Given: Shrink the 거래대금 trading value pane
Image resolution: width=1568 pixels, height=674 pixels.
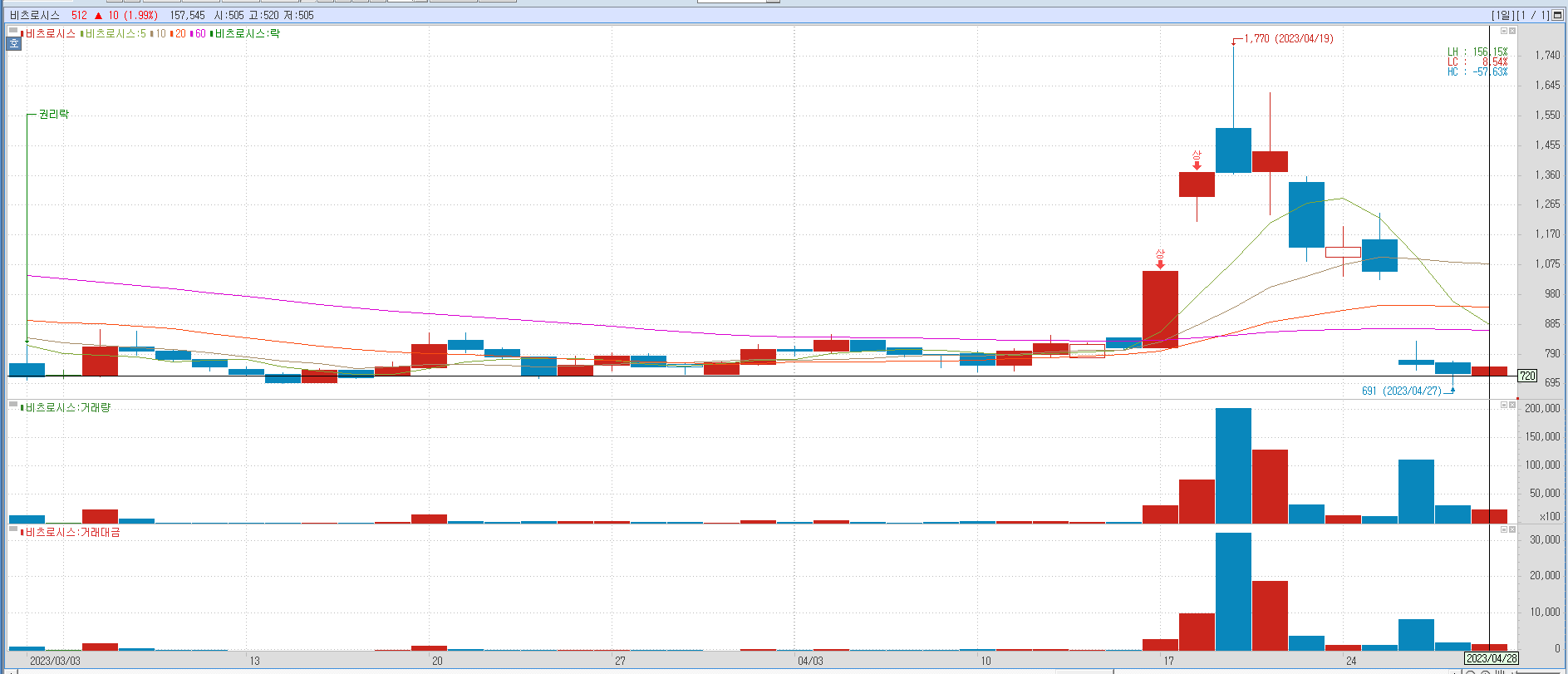Looking at the screenshot, I should (1503, 529).
